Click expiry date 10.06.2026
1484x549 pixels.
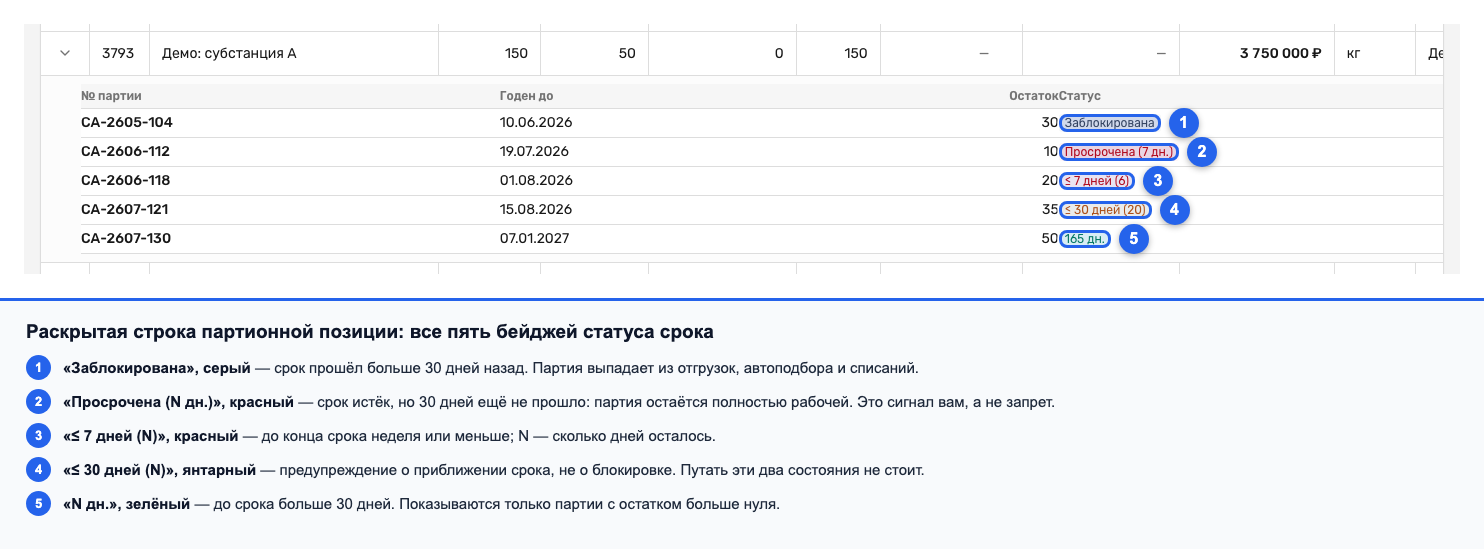point(535,123)
